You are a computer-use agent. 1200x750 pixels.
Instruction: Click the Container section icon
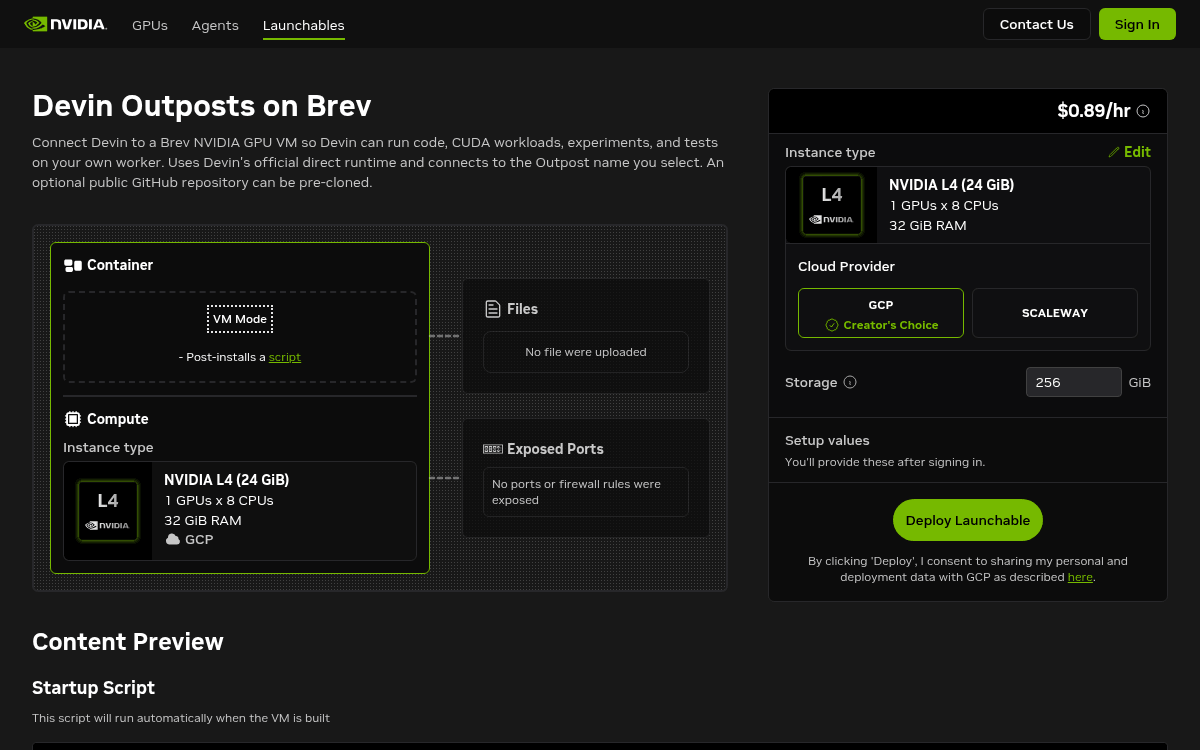coord(73,266)
